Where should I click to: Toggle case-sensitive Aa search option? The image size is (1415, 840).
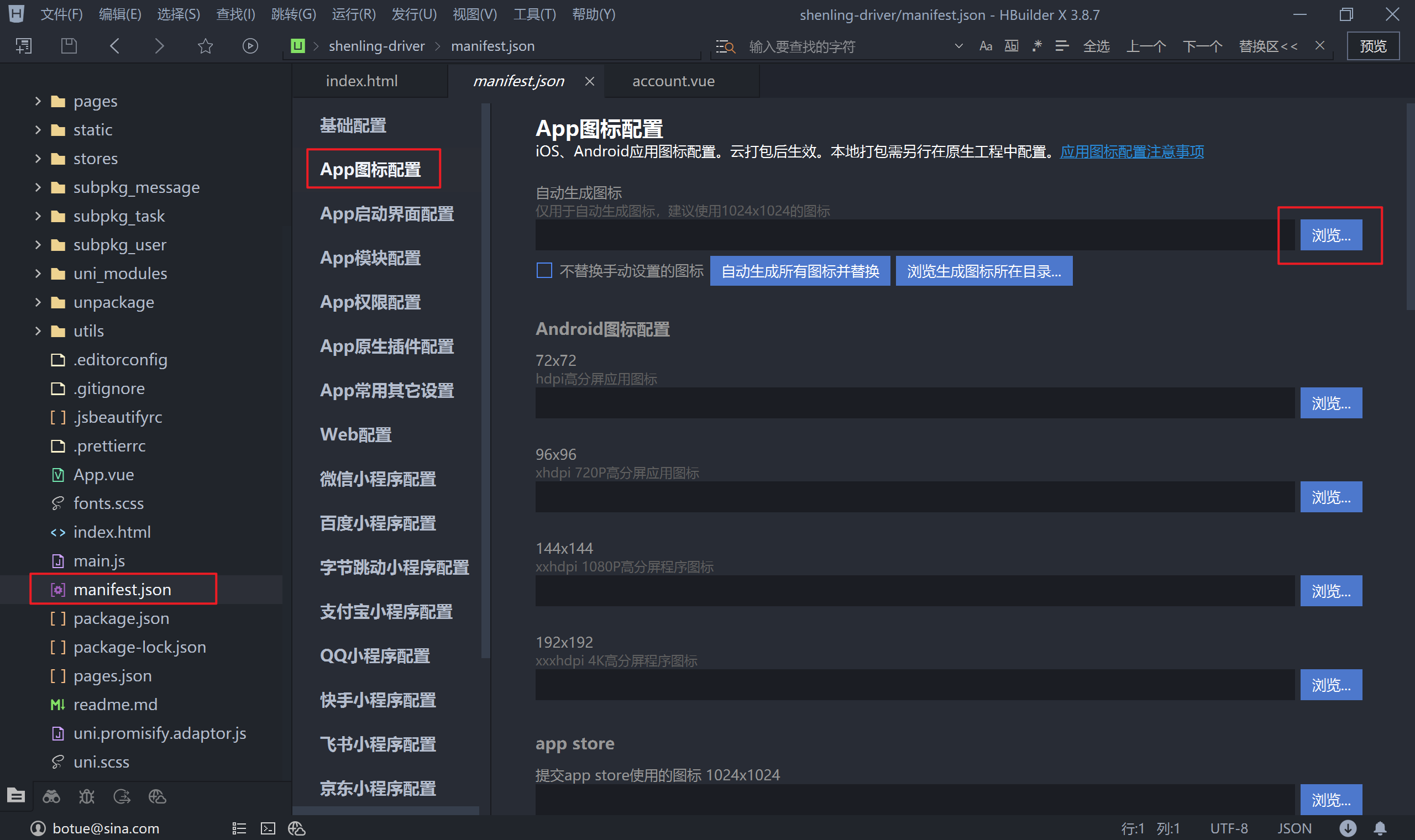tap(986, 46)
